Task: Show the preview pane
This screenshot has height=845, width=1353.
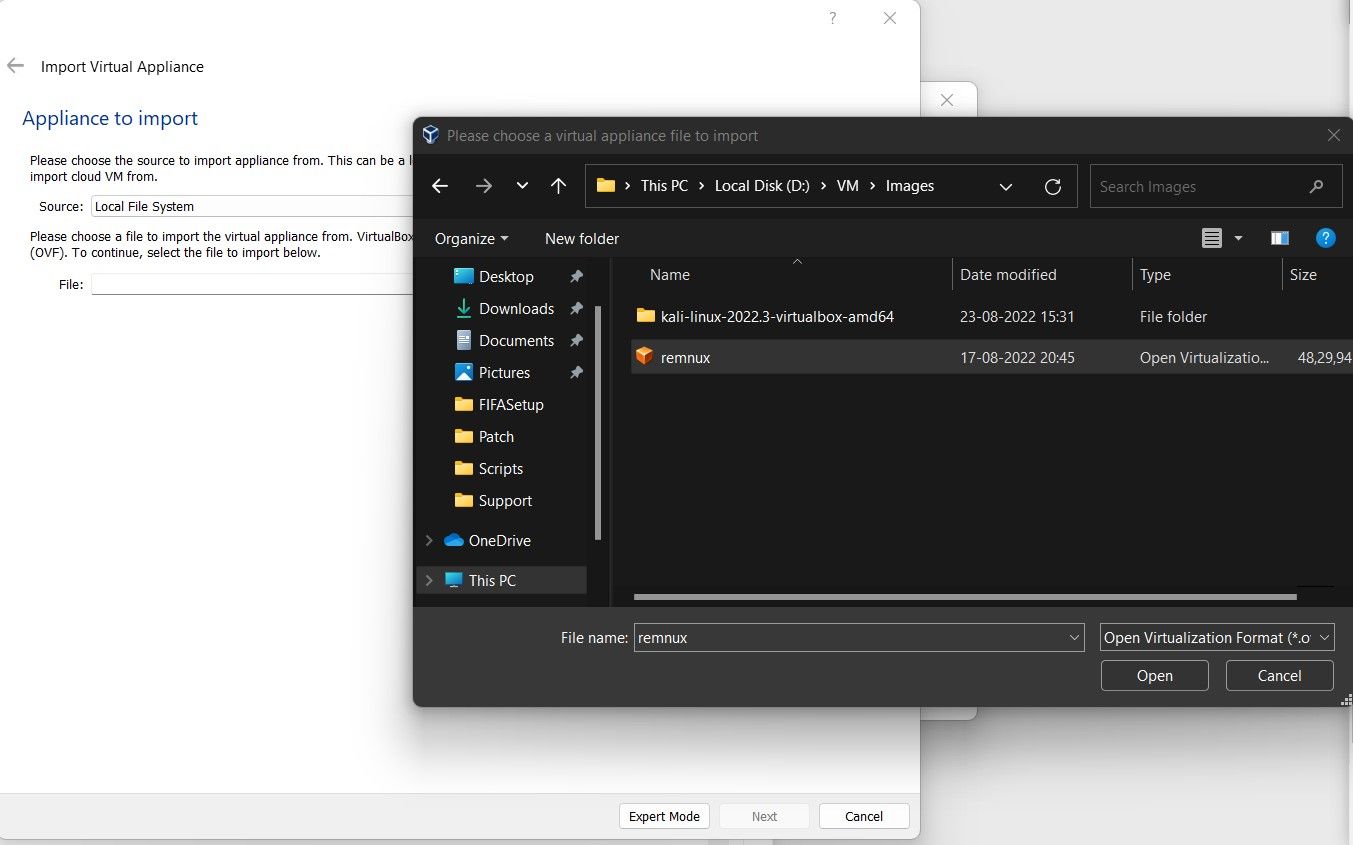Action: [x=1280, y=238]
